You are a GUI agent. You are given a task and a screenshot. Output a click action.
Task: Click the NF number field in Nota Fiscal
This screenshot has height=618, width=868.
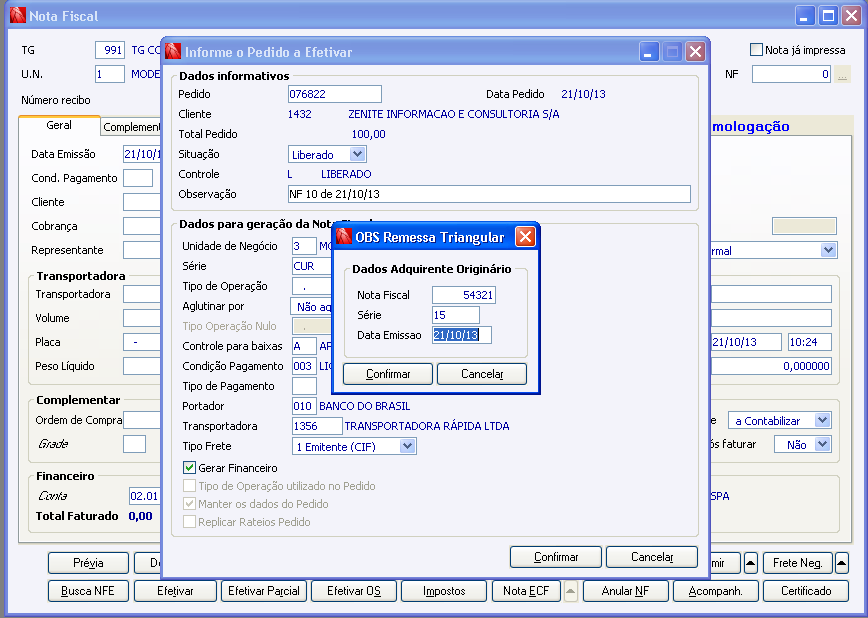point(791,74)
